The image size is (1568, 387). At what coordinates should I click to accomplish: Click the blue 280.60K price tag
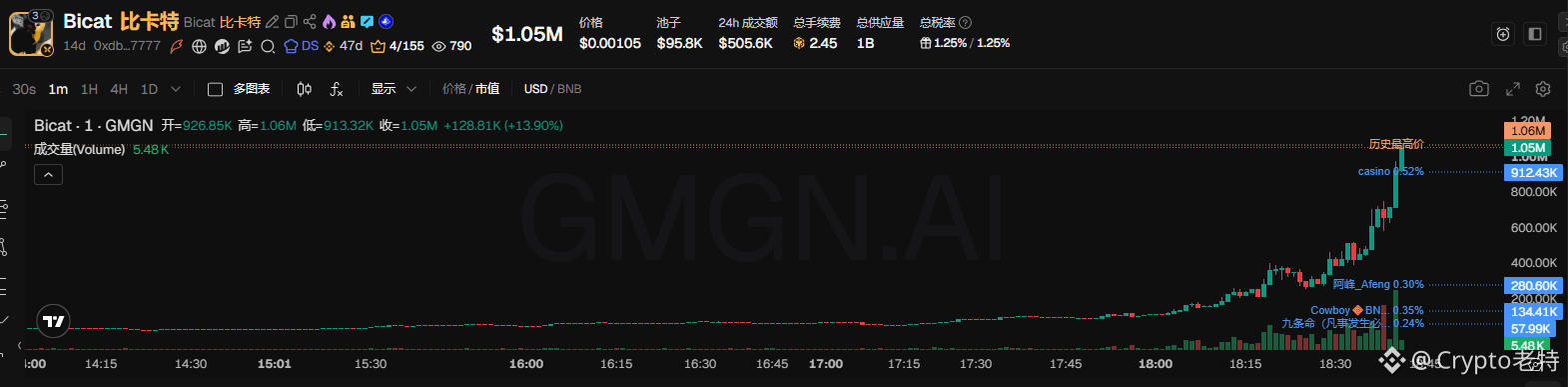[x=1533, y=286]
